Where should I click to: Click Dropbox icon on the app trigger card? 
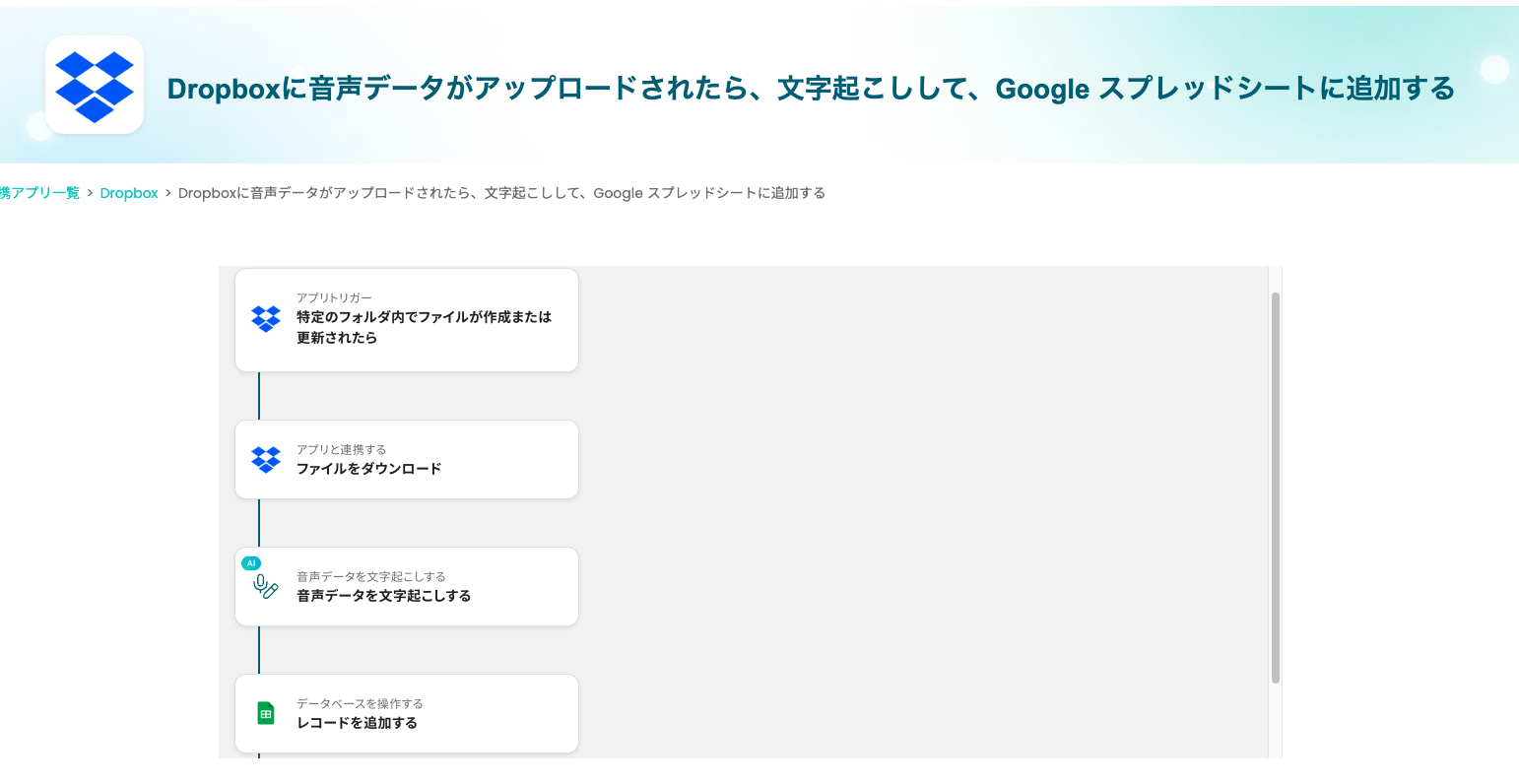(266, 319)
